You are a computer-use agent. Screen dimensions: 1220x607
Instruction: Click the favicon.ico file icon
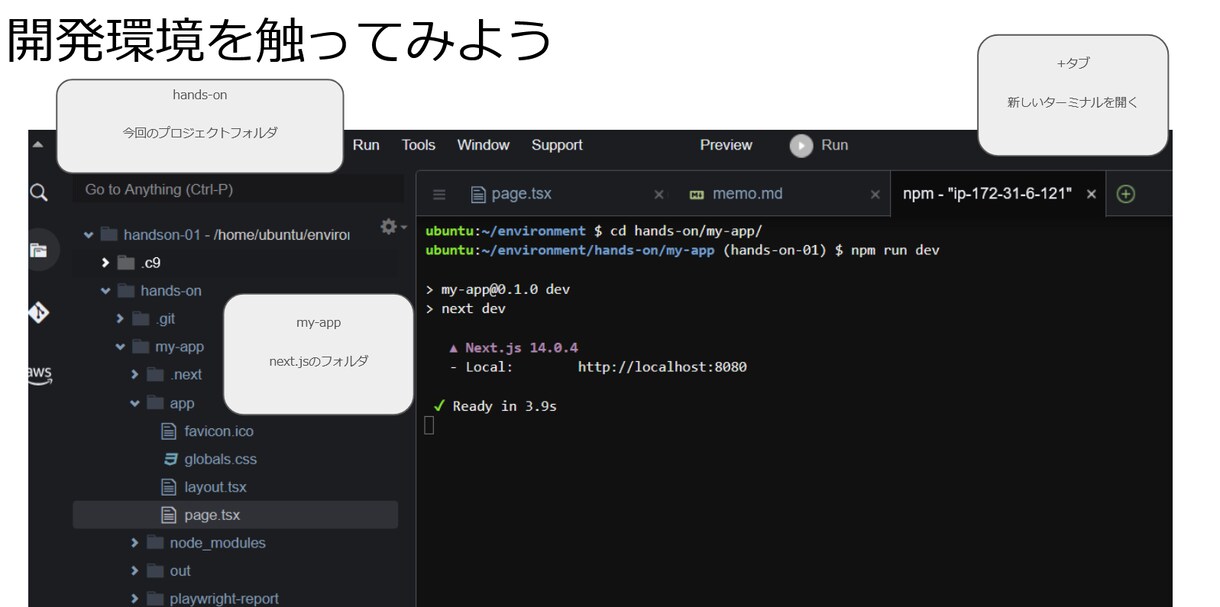tap(169, 431)
